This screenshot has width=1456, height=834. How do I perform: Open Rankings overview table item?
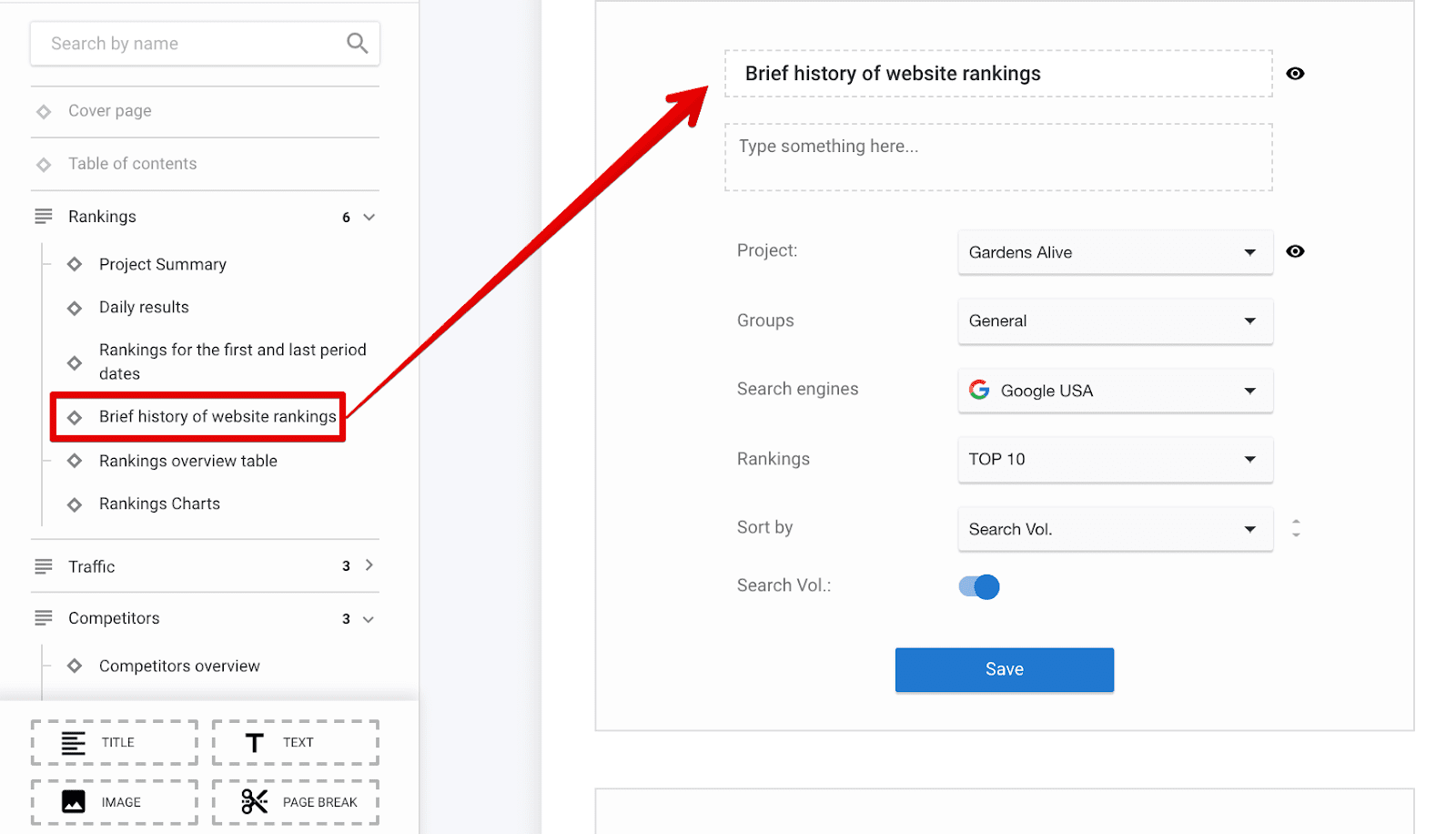(188, 461)
